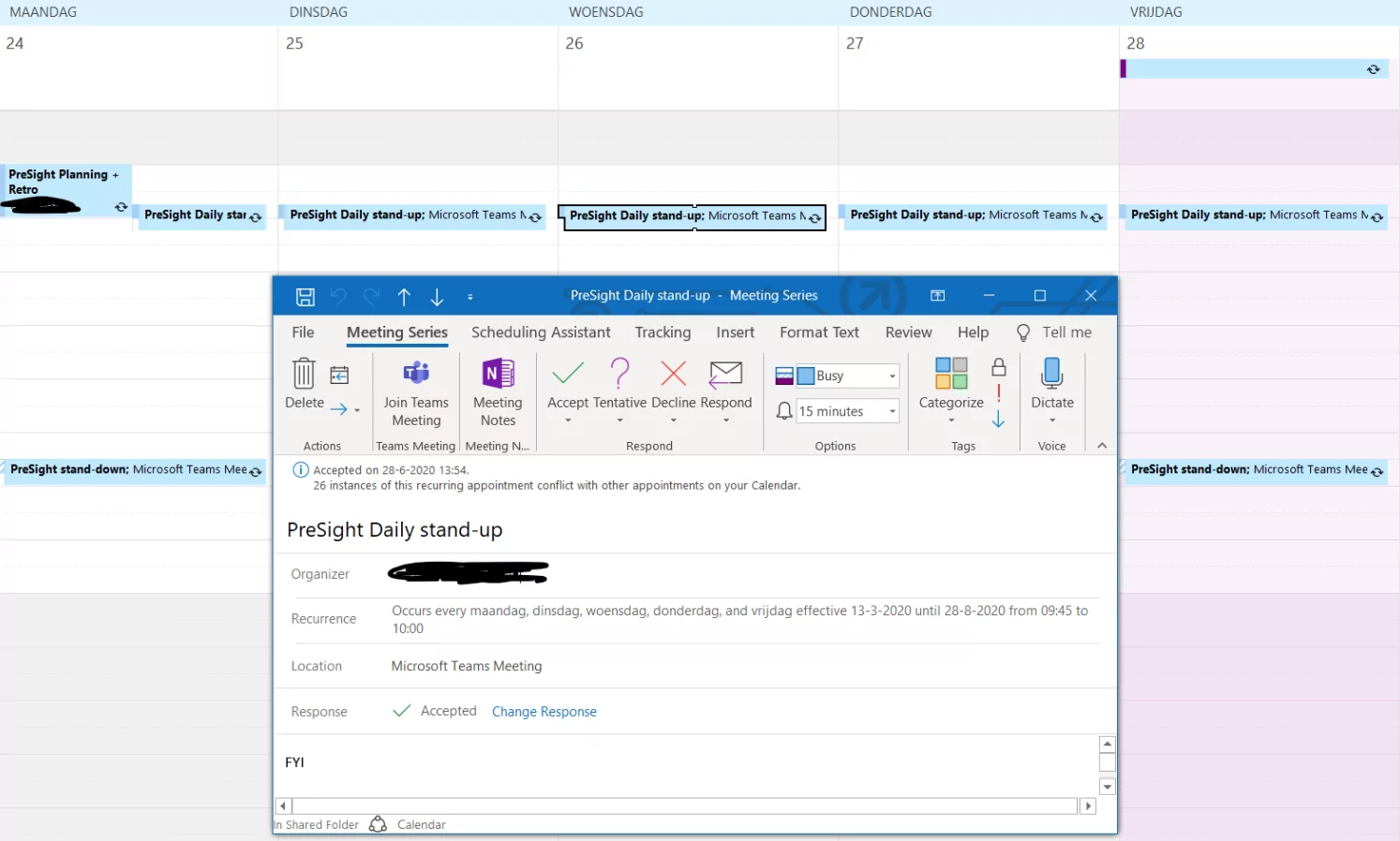
Task: Open the Review tab
Action: (x=909, y=332)
